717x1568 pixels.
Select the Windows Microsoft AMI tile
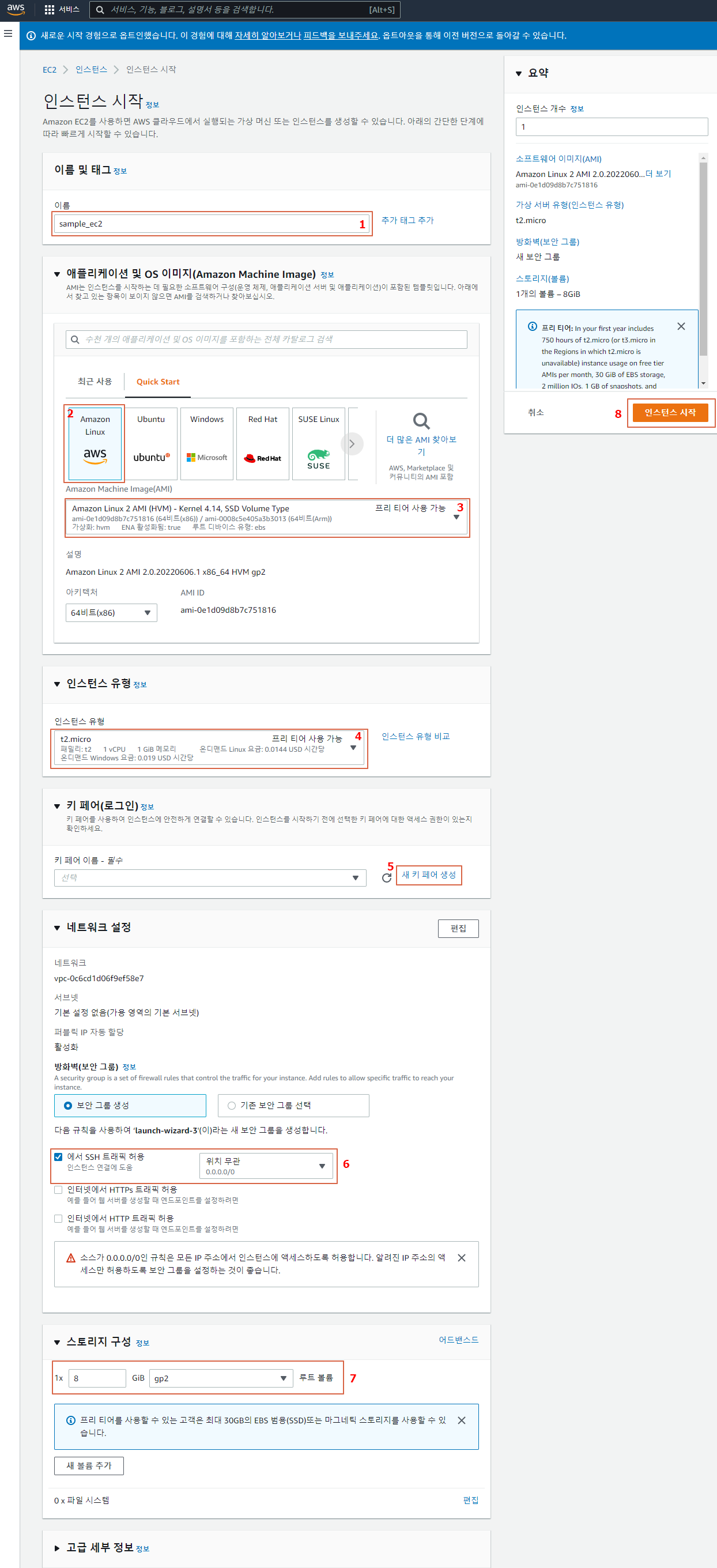pyautogui.click(x=207, y=444)
